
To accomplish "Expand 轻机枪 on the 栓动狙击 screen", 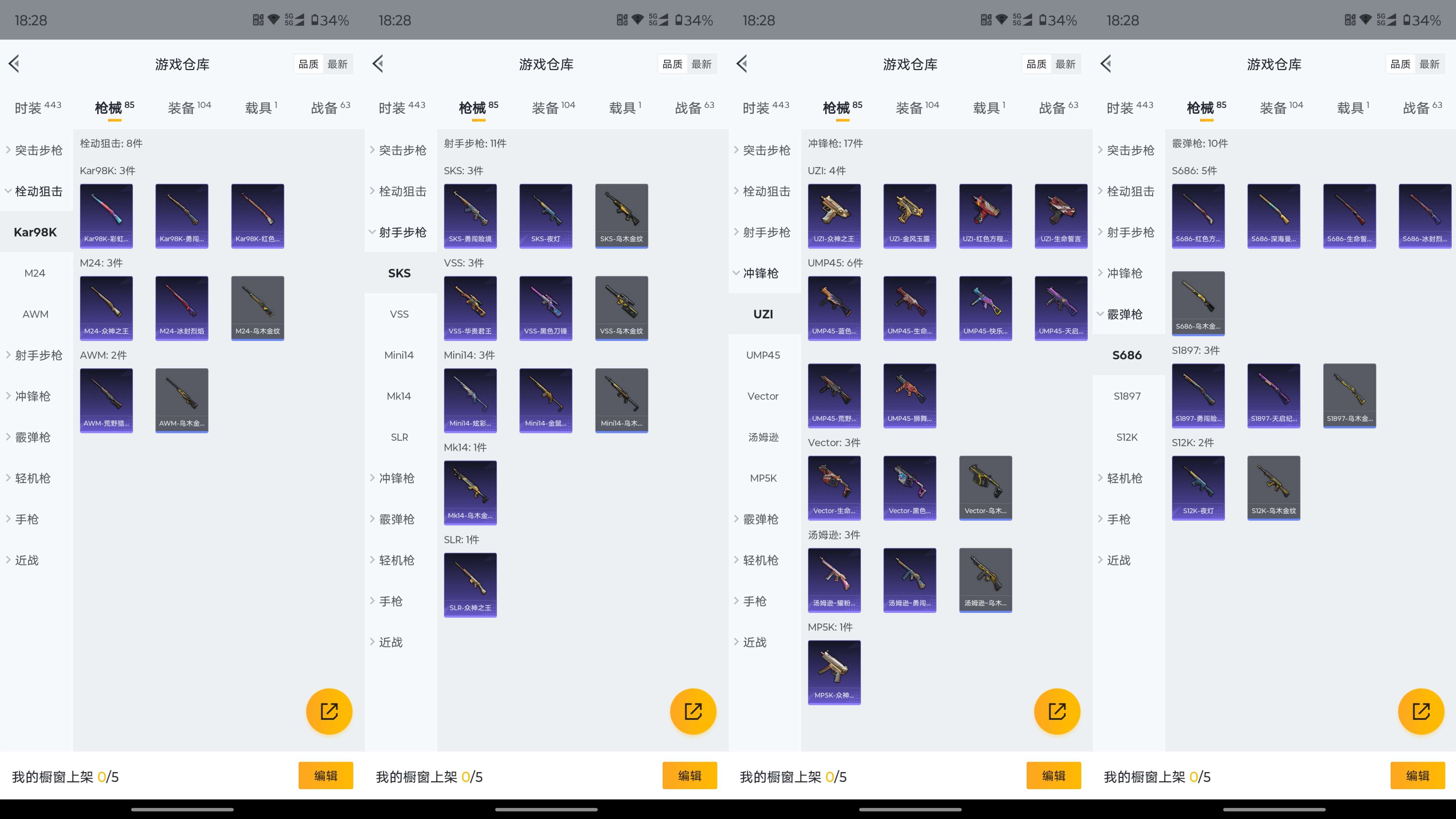I will point(36,478).
